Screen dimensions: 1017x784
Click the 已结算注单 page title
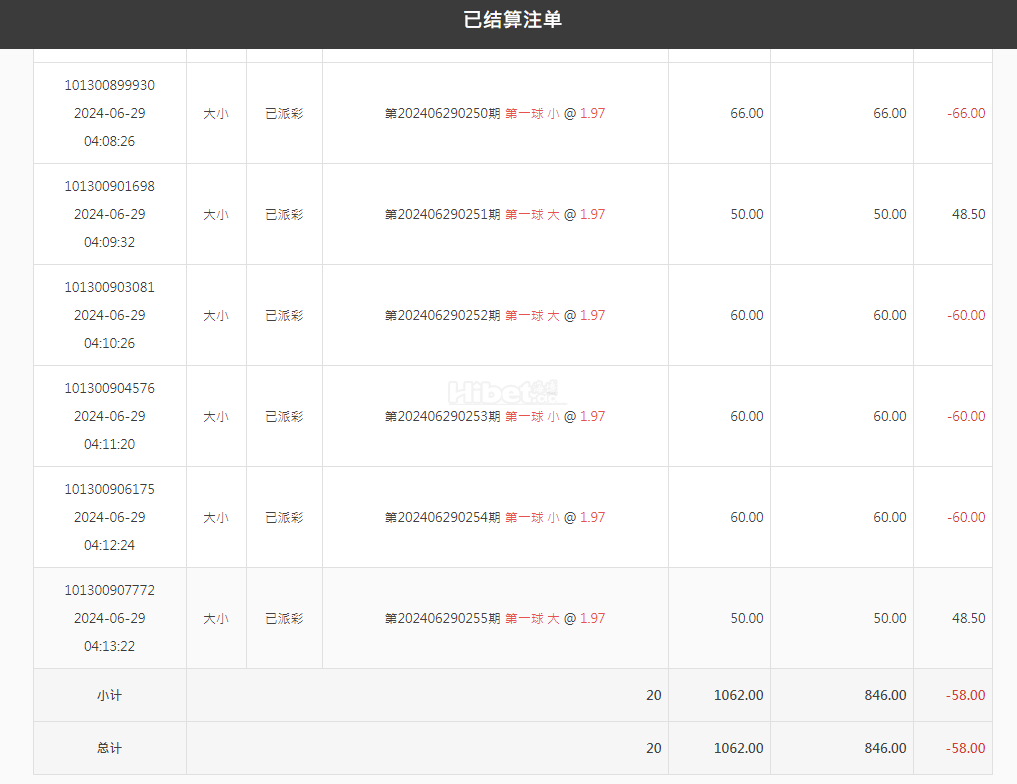pyautogui.click(x=512, y=19)
